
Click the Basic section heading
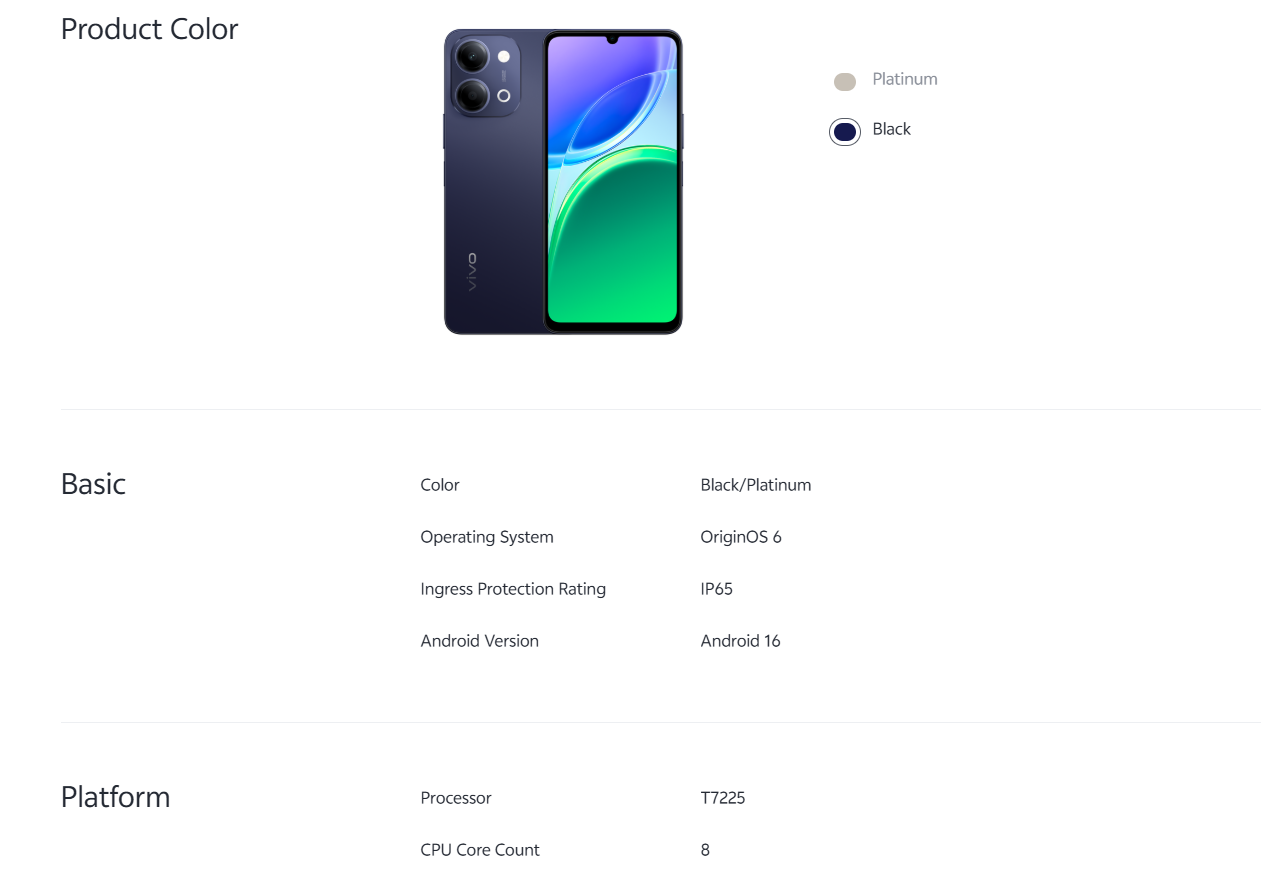[94, 484]
